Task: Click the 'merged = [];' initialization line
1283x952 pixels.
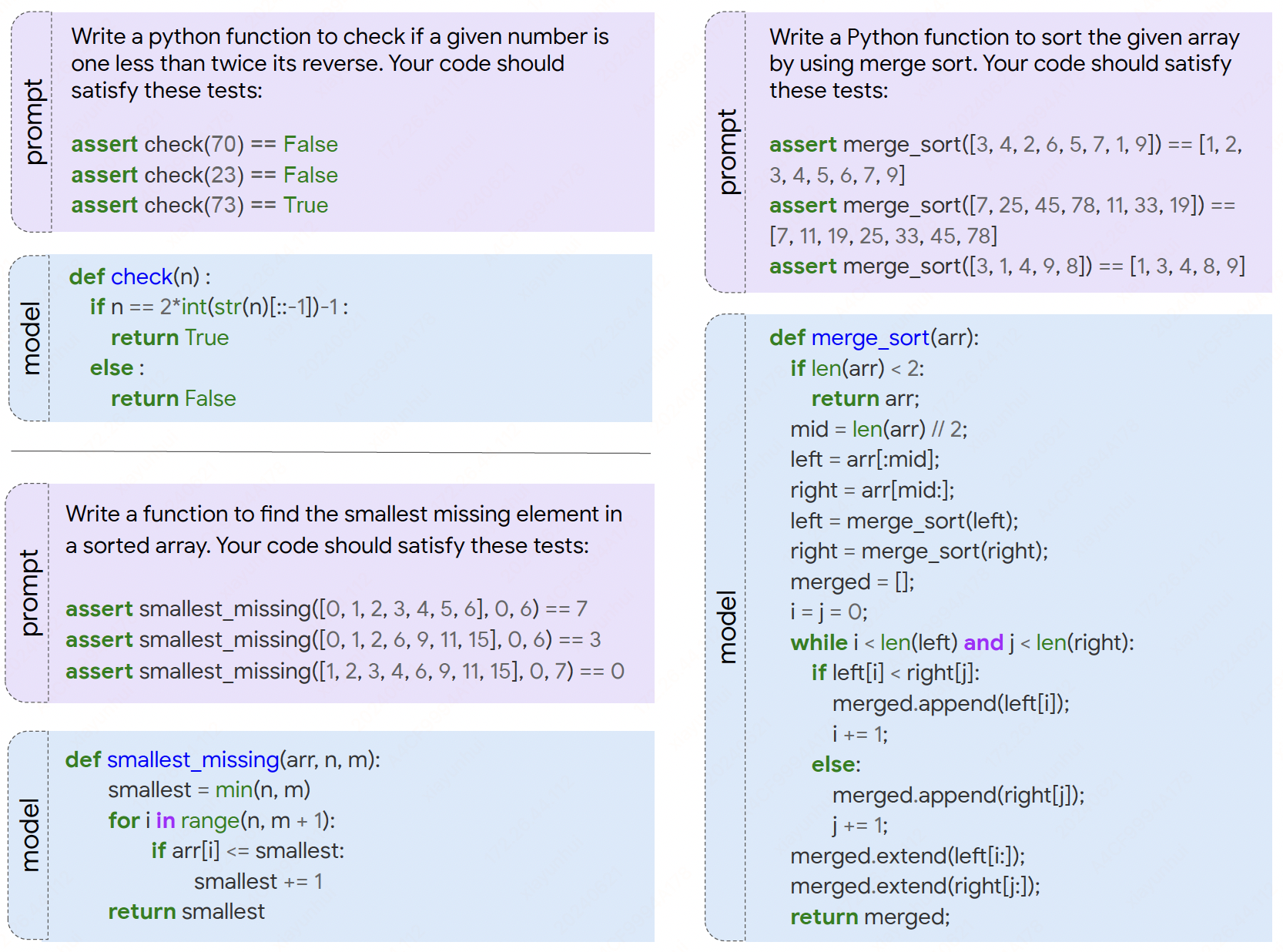Action: click(x=852, y=582)
